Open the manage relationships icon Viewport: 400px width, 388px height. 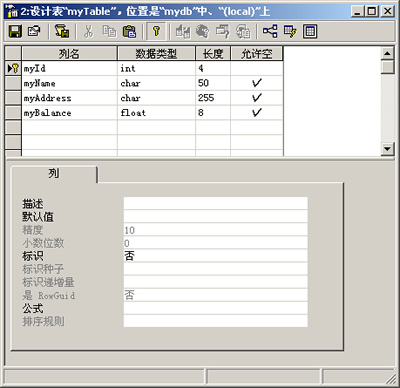pyautogui.click(x=270, y=32)
